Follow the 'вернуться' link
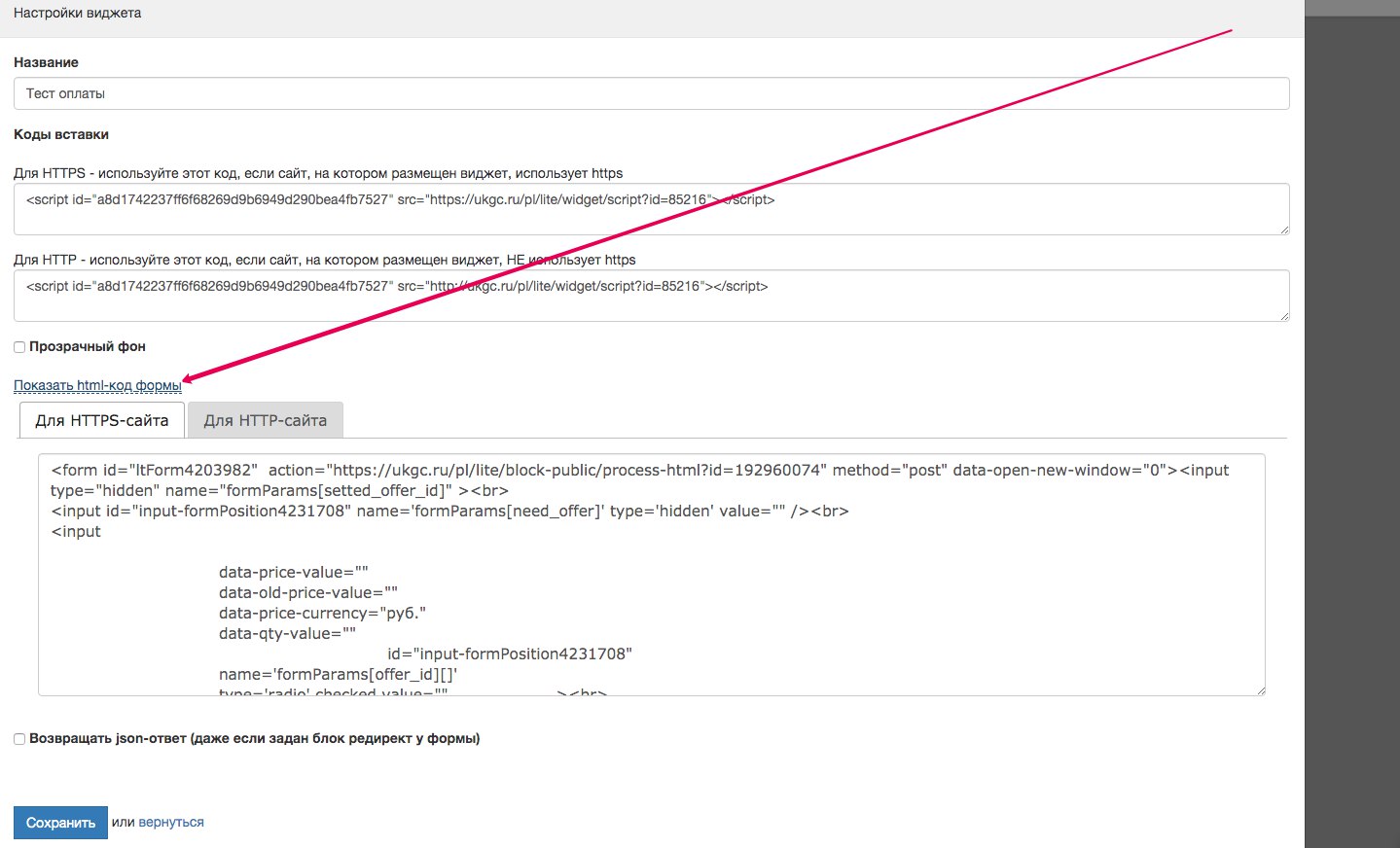The image size is (1400, 848). click(171, 822)
